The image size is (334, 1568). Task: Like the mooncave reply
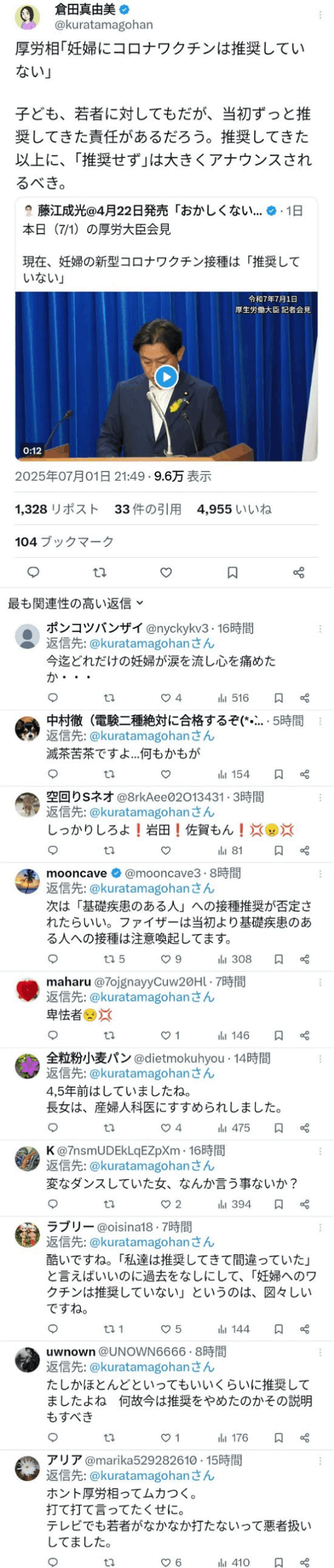coord(171,959)
